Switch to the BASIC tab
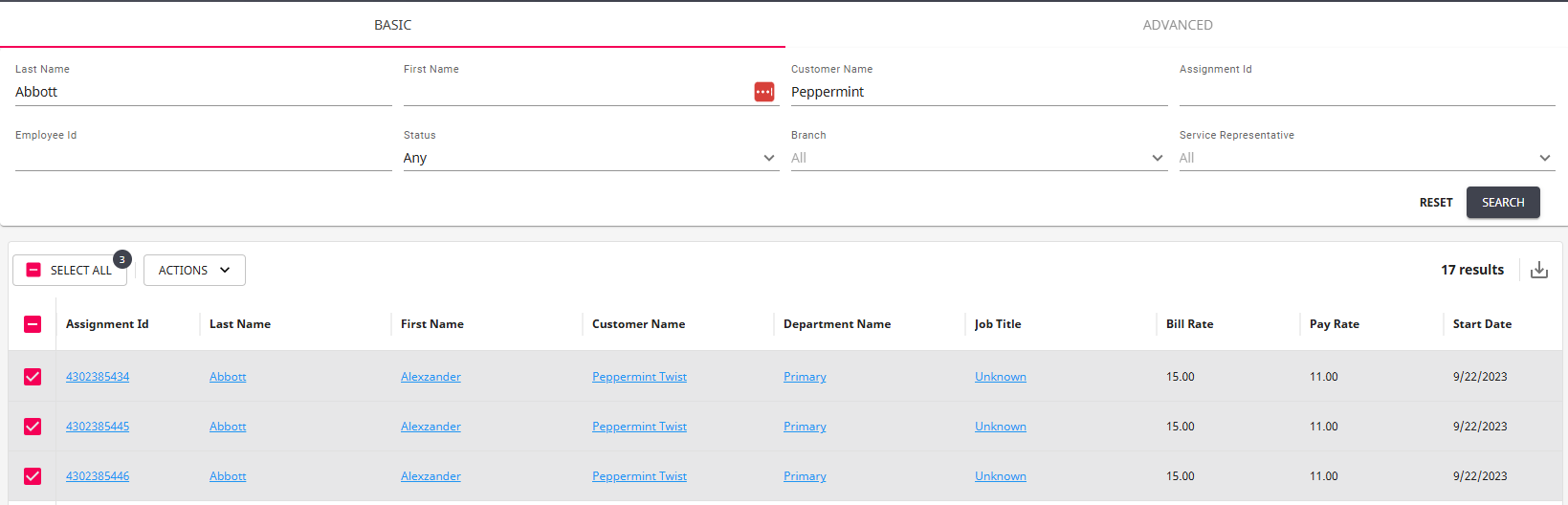Screen dimensions: 1568x505 tap(392, 25)
